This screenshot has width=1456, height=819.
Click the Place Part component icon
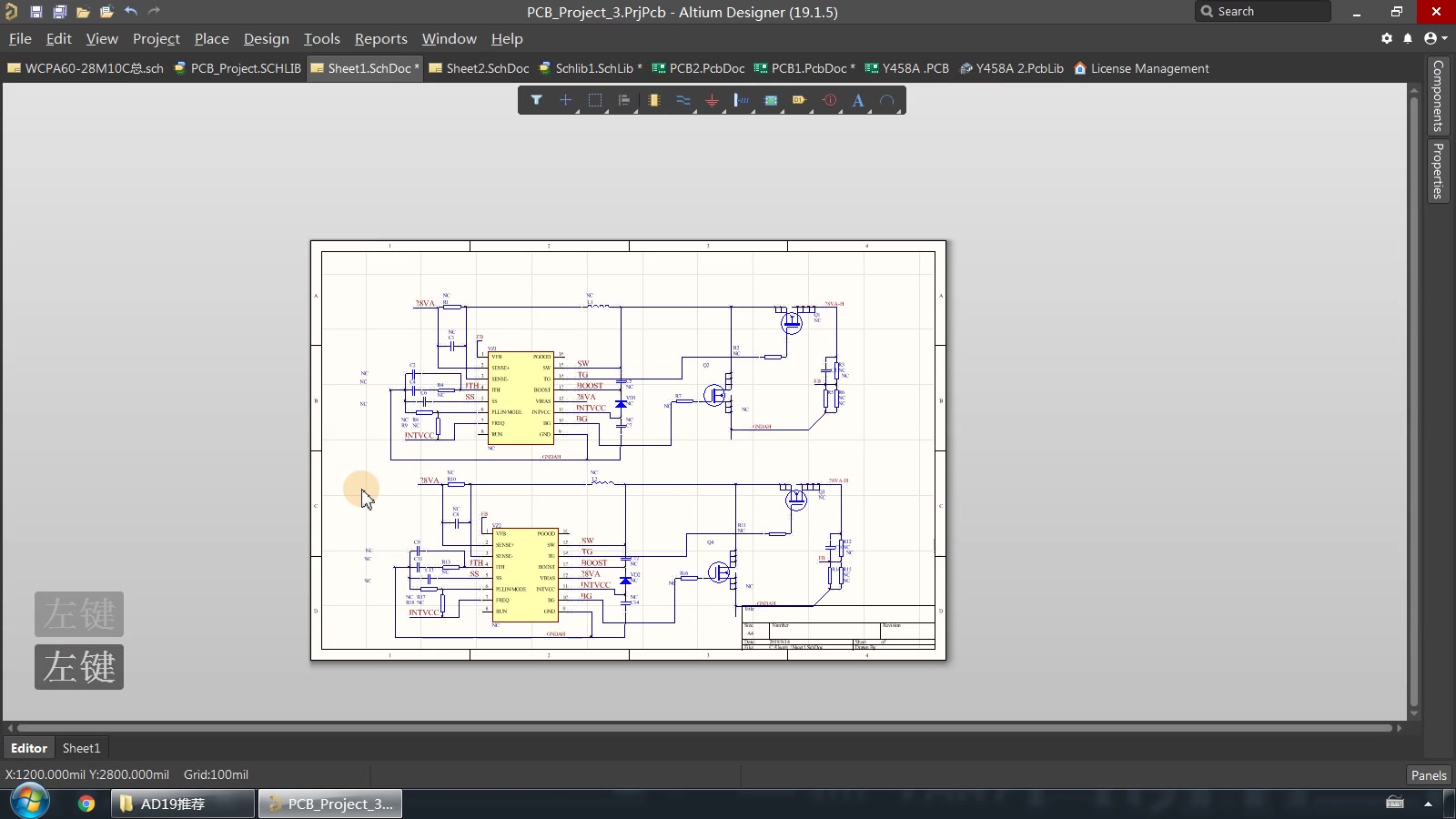[654, 100]
